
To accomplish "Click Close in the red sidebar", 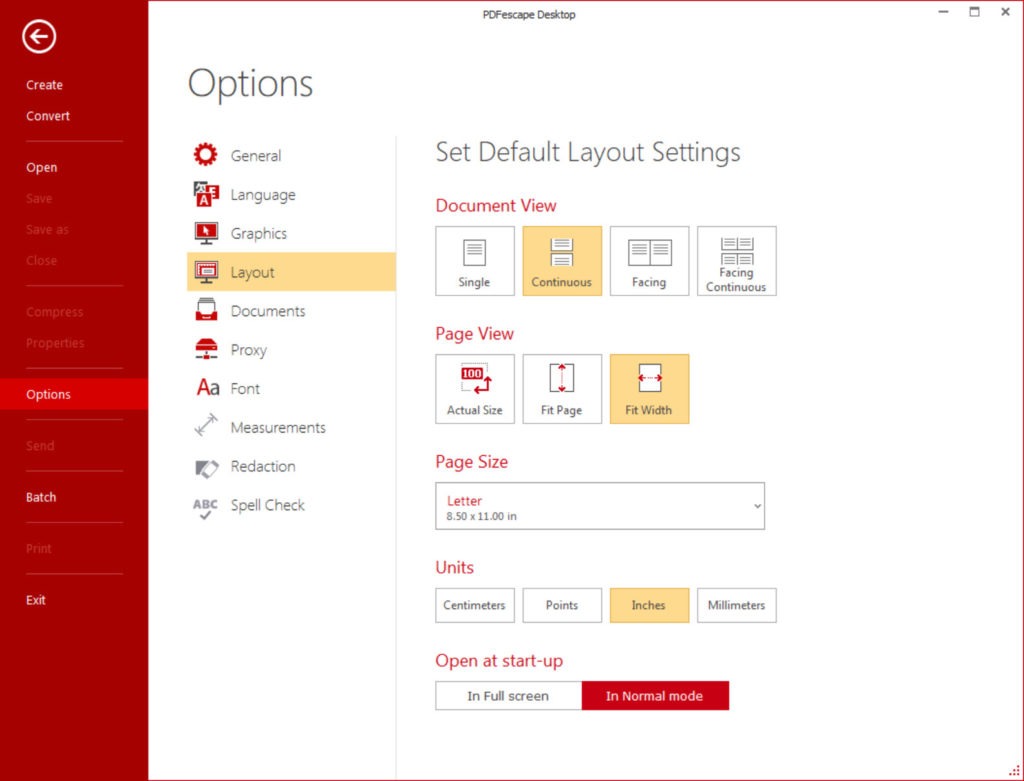I will pyautogui.click(x=41, y=261).
